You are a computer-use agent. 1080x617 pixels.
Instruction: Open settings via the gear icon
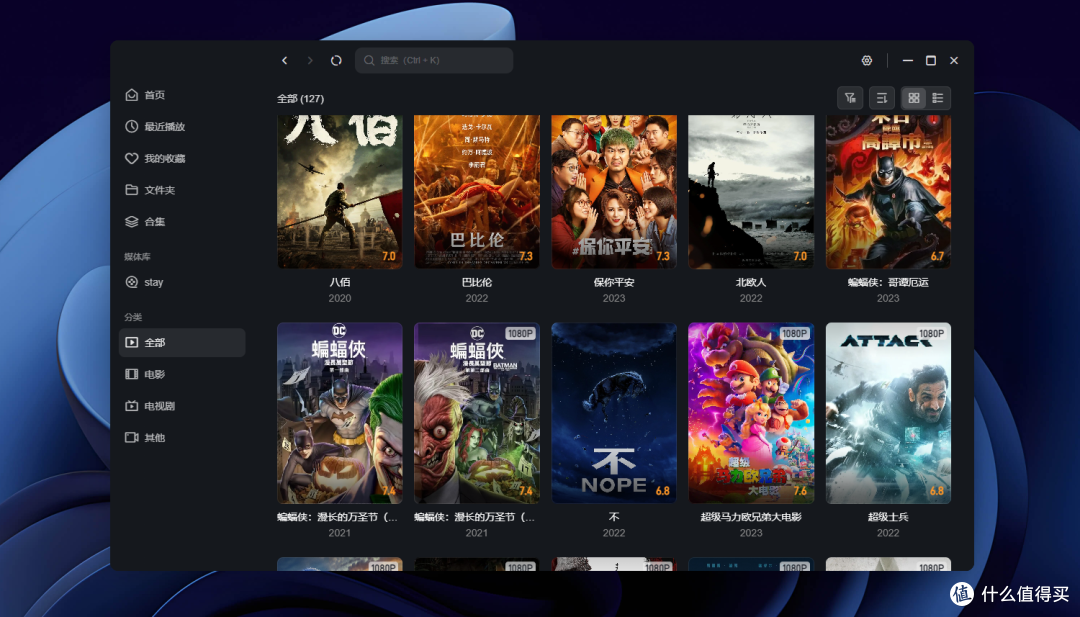(x=866, y=61)
